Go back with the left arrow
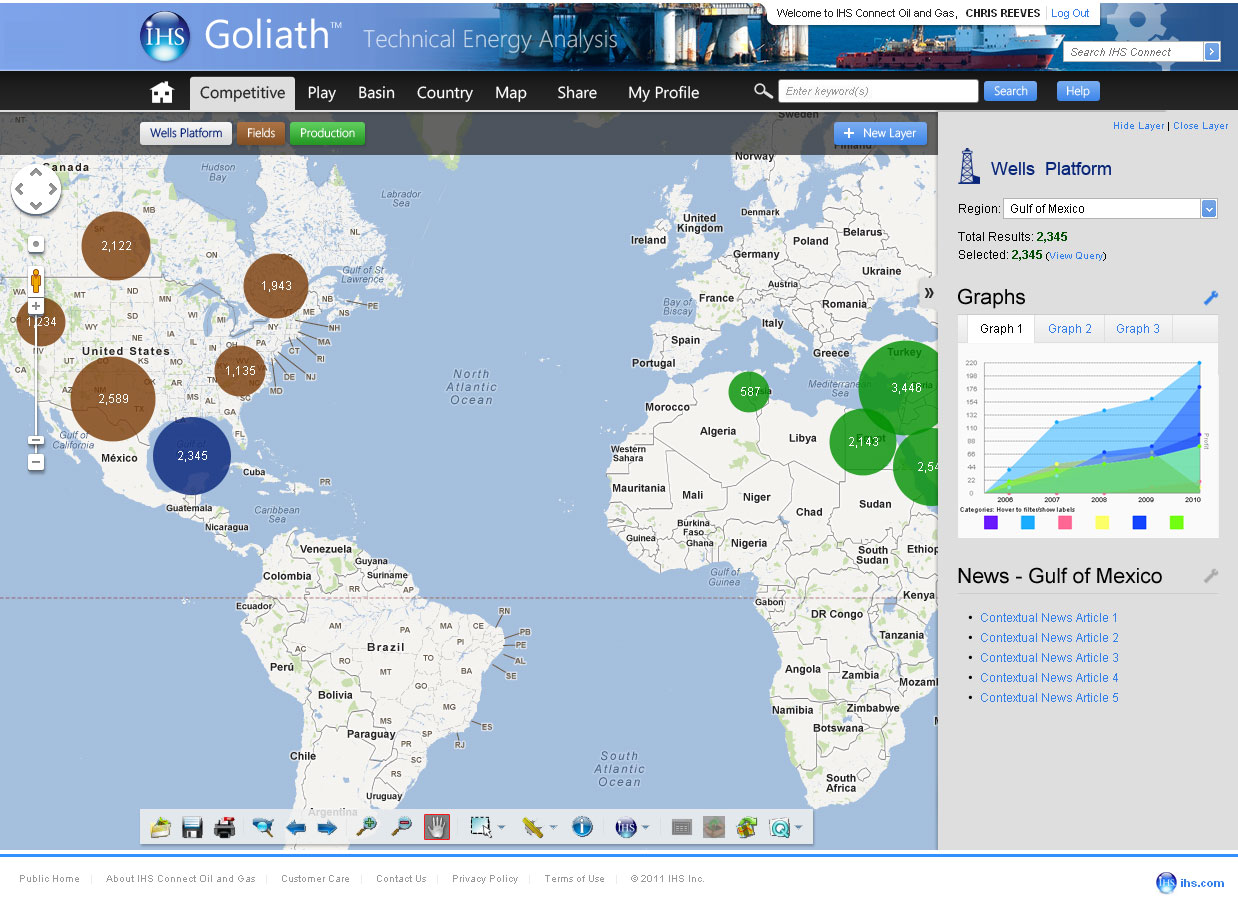This screenshot has height=907, width=1238. tap(296, 827)
